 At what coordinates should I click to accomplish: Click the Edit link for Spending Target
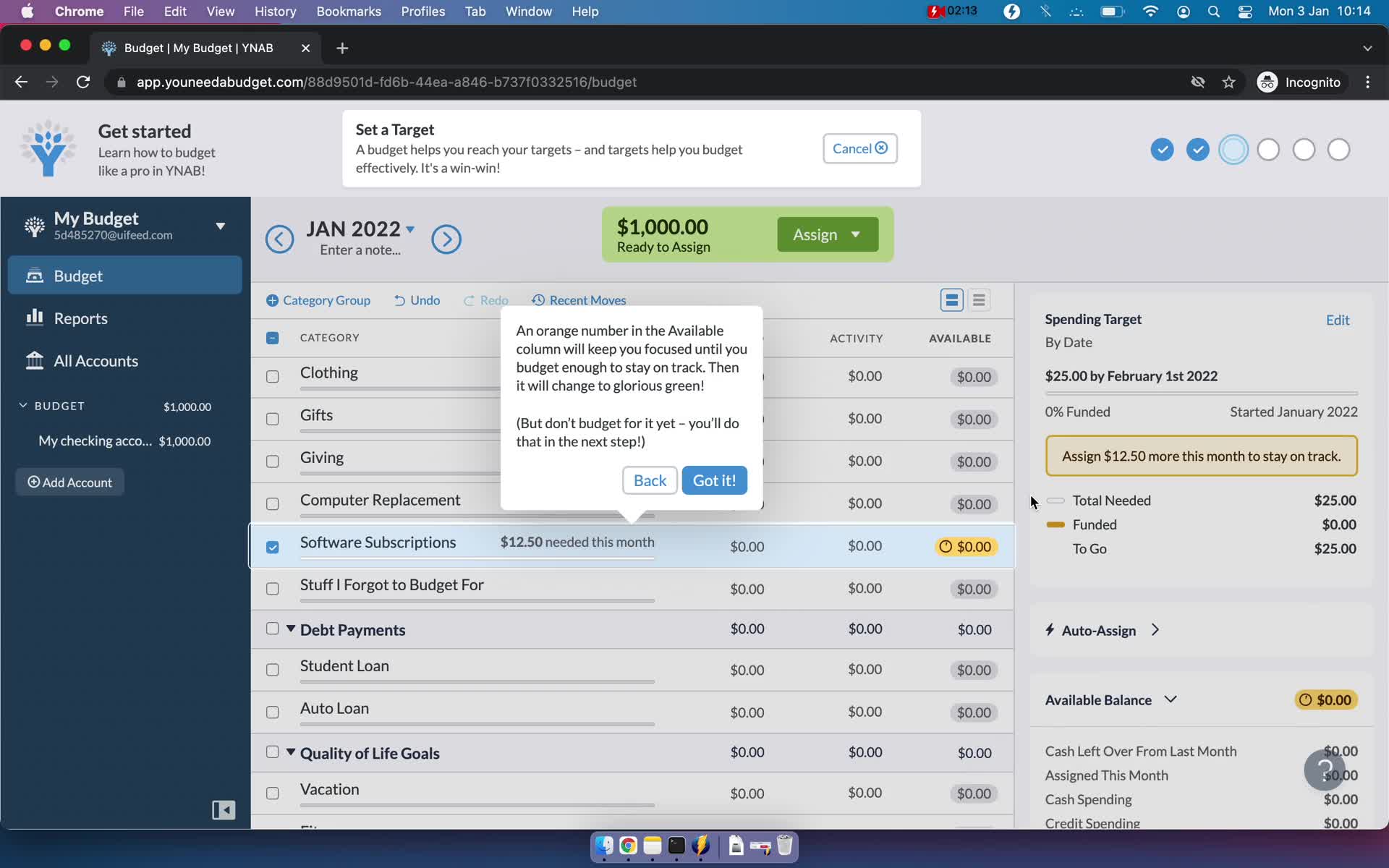coord(1337,319)
